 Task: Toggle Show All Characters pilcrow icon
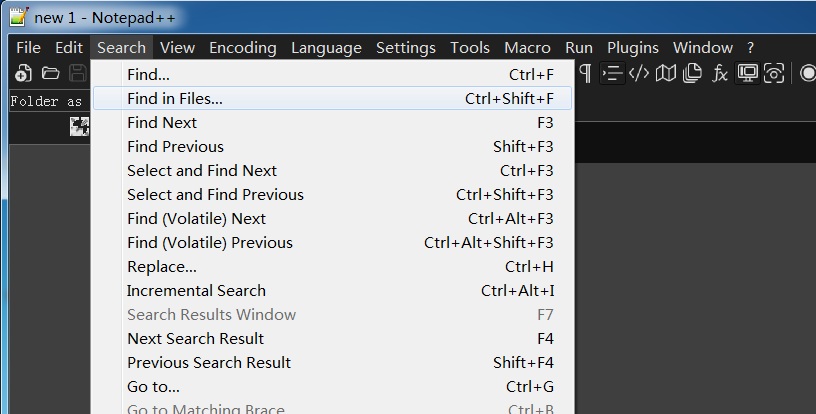[x=585, y=73]
